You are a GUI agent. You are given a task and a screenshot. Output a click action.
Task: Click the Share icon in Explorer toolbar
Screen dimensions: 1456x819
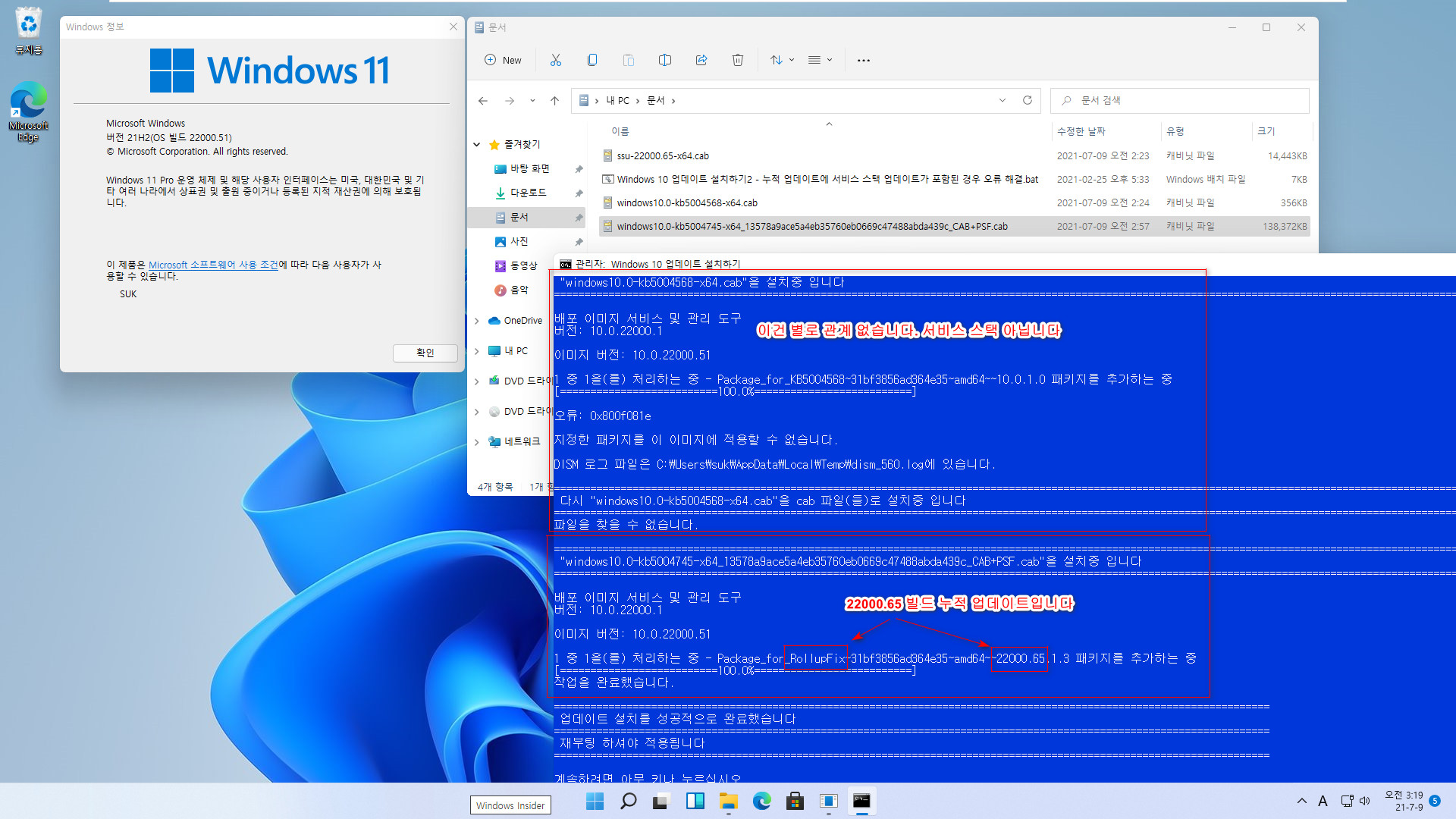pyautogui.click(x=701, y=60)
